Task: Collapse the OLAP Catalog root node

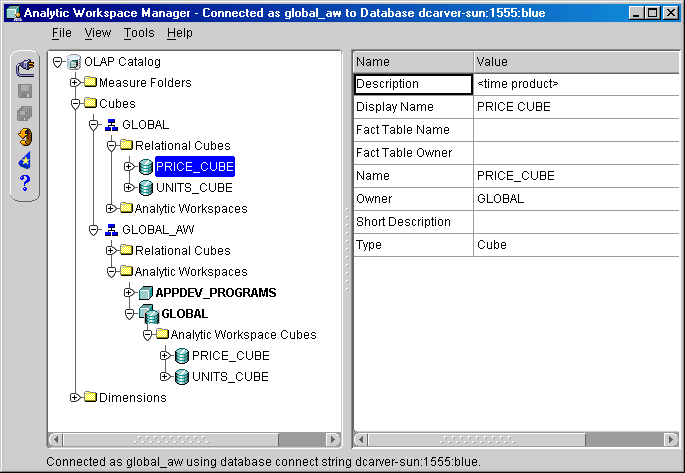Action: (x=58, y=62)
